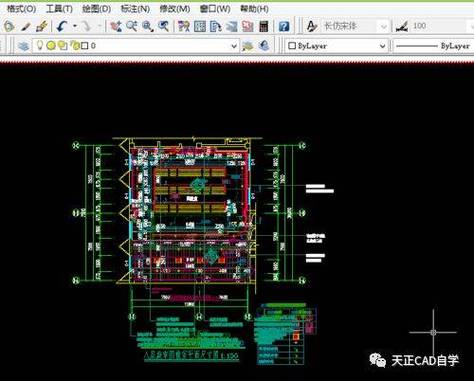Image resolution: width=474 pixels, height=381 pixels.
Task: Open the QuickCalc calculator
Action: [264, 26]
